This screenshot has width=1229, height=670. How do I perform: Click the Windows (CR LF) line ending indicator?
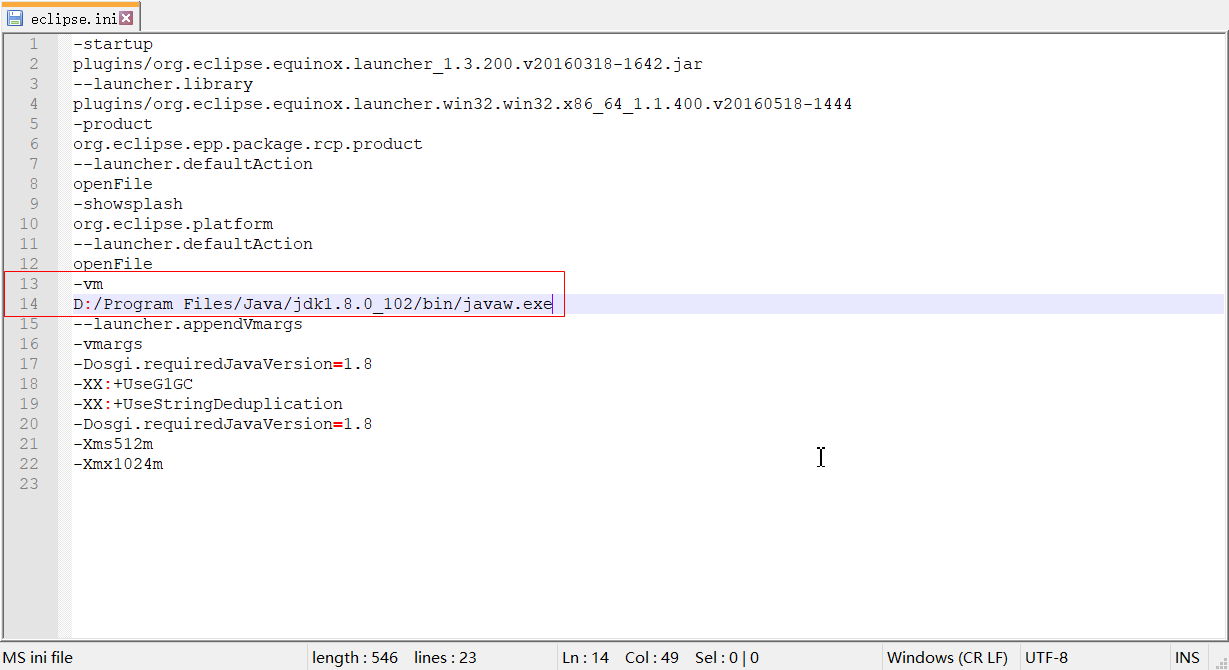pyautogui.click(x=947, y=658)
